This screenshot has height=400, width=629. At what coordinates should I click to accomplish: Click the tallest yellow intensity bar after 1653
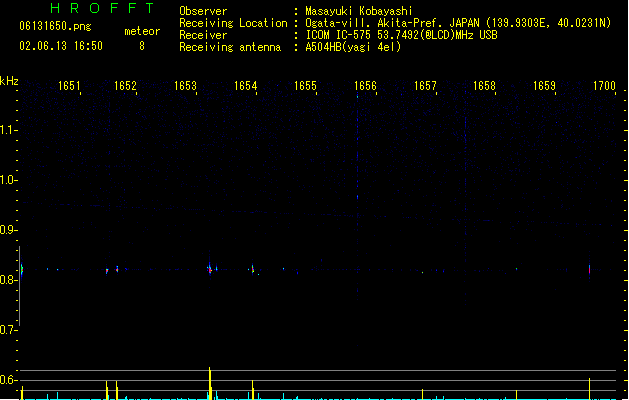(x=210, y=383)
